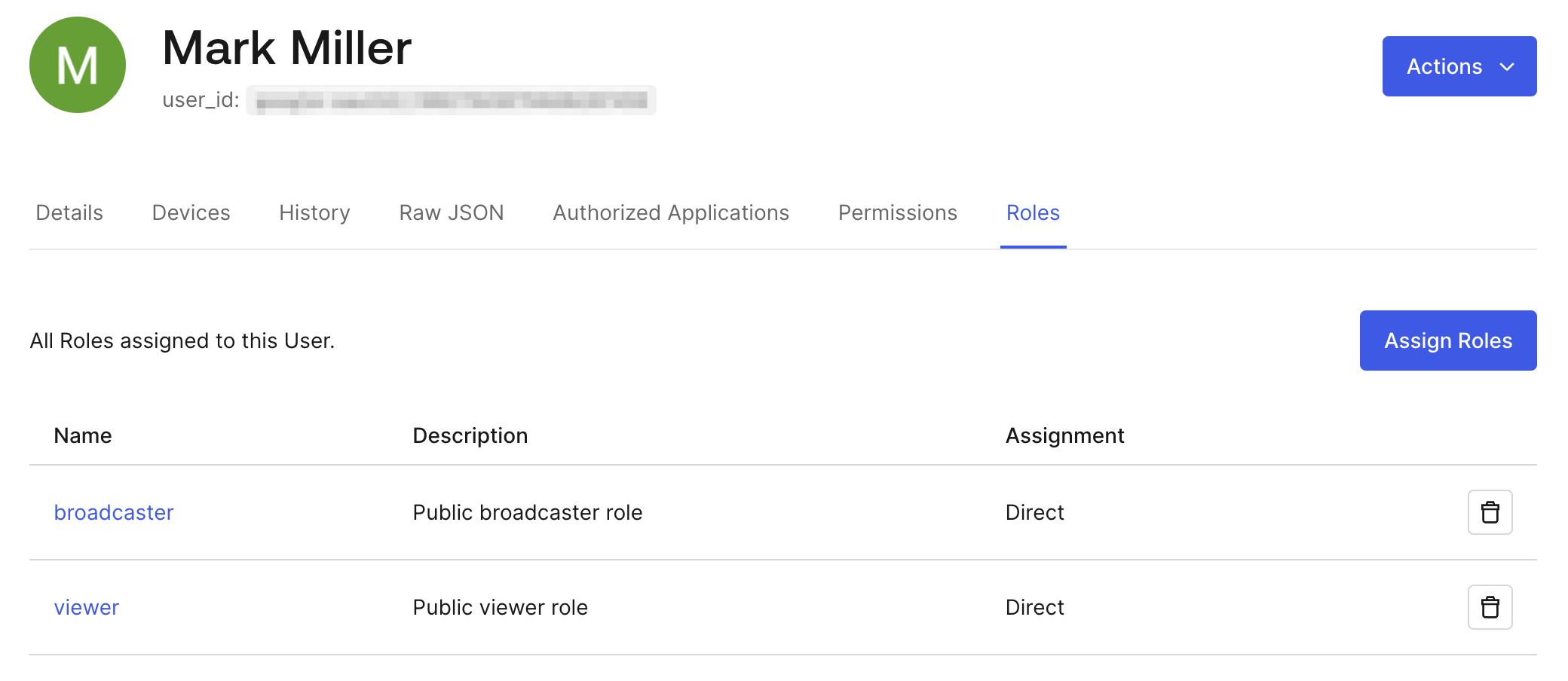Viewport: 1568px width, 681px height.
Task: Click the user_id label
Action: coord(201,100)
